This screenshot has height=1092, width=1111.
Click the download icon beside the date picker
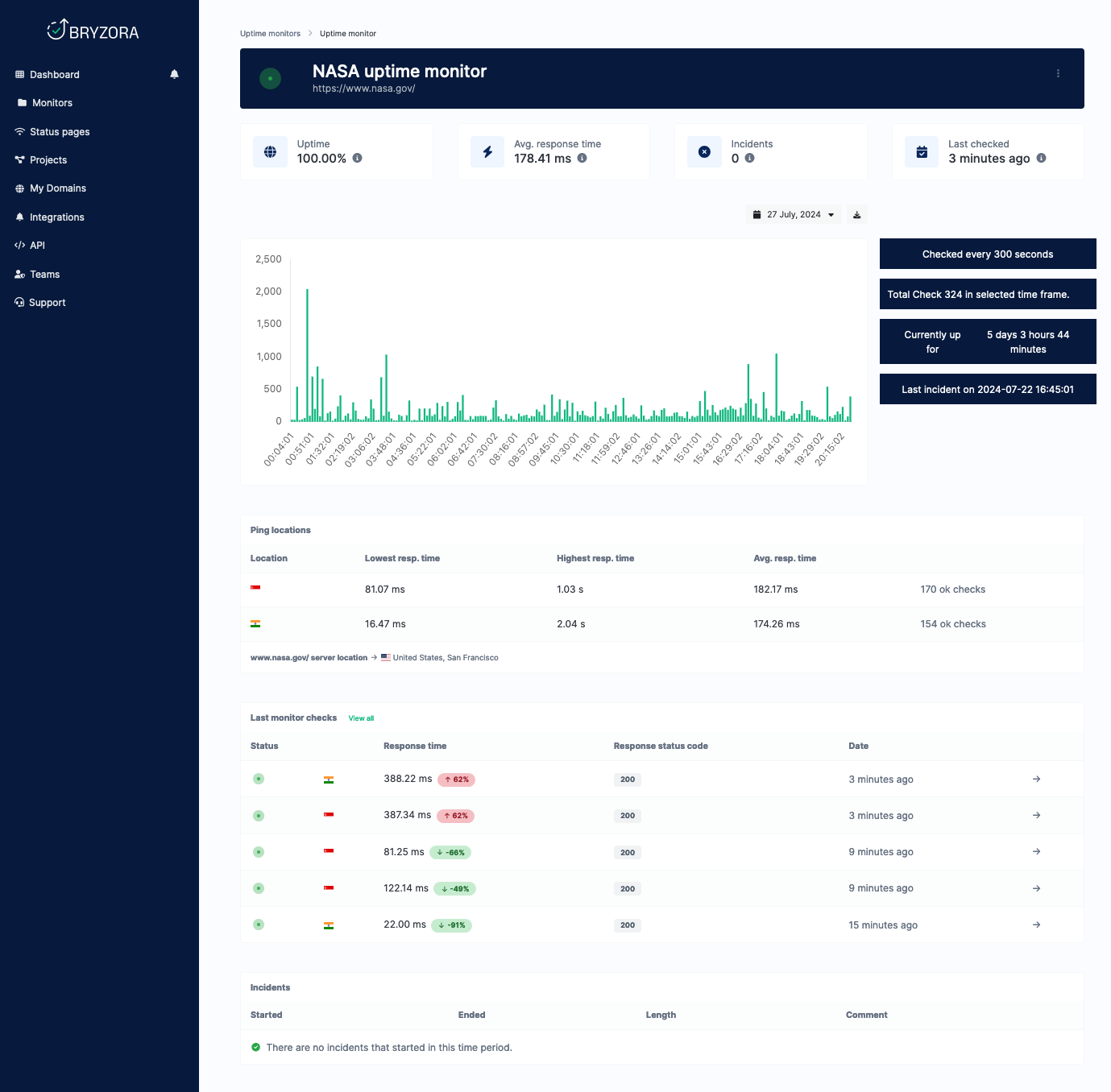[x=857, y=215]
